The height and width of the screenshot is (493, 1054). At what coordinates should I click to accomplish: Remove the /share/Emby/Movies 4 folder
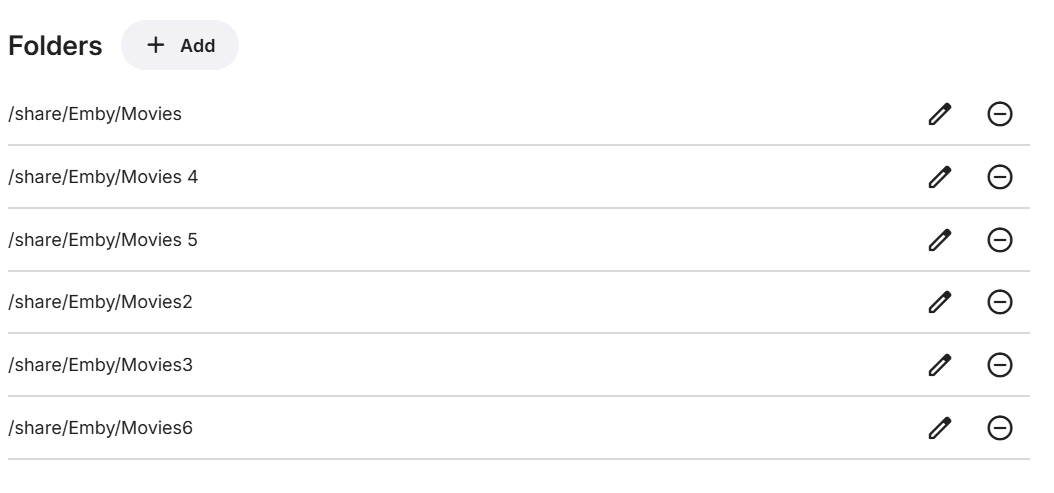pos(999,177)
